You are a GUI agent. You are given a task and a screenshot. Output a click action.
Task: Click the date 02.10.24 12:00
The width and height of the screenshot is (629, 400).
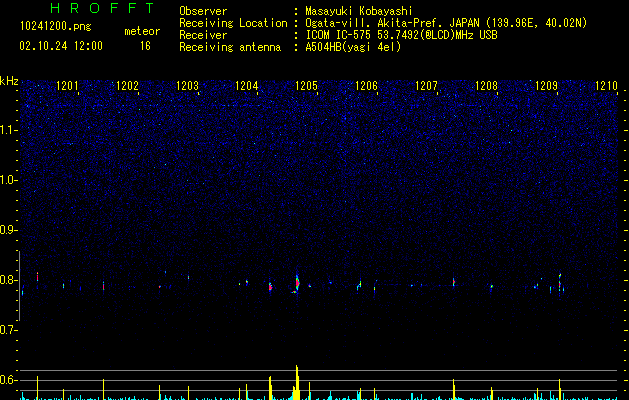point(61,46)
